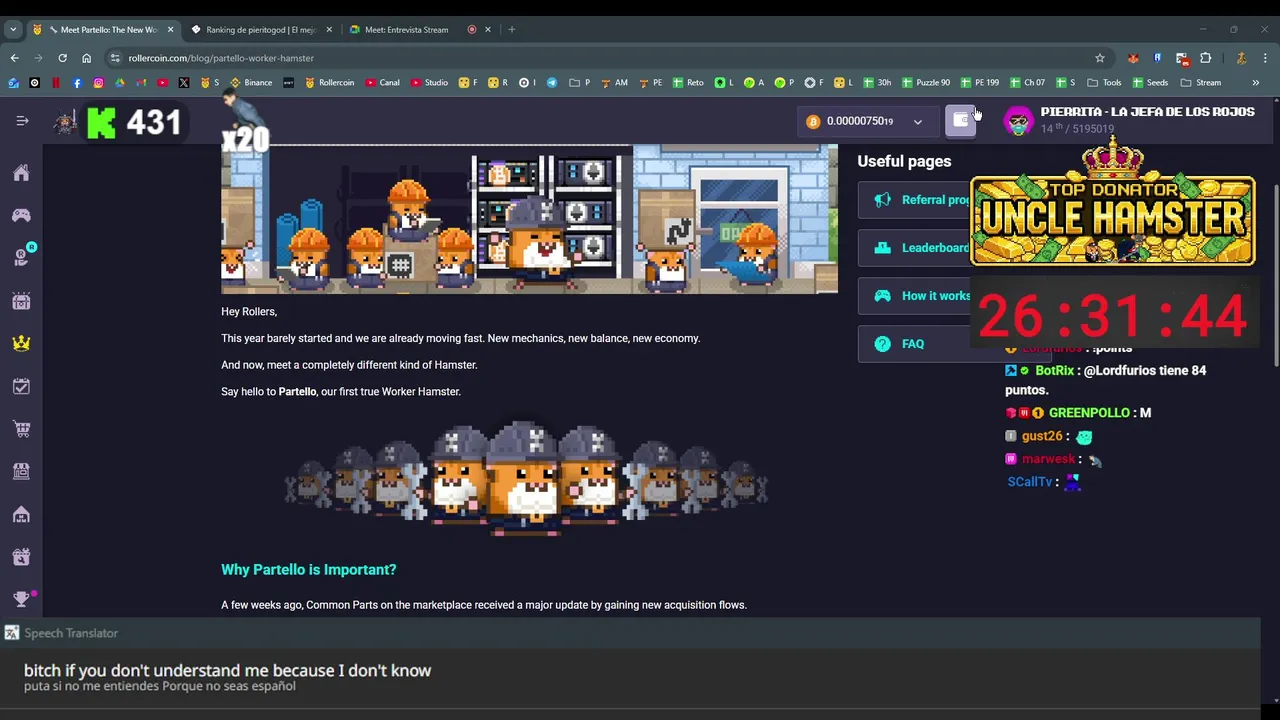The image size is (1280, 720).
Task: Open the Binance bookmark
Action: click(x=251, y=83)
